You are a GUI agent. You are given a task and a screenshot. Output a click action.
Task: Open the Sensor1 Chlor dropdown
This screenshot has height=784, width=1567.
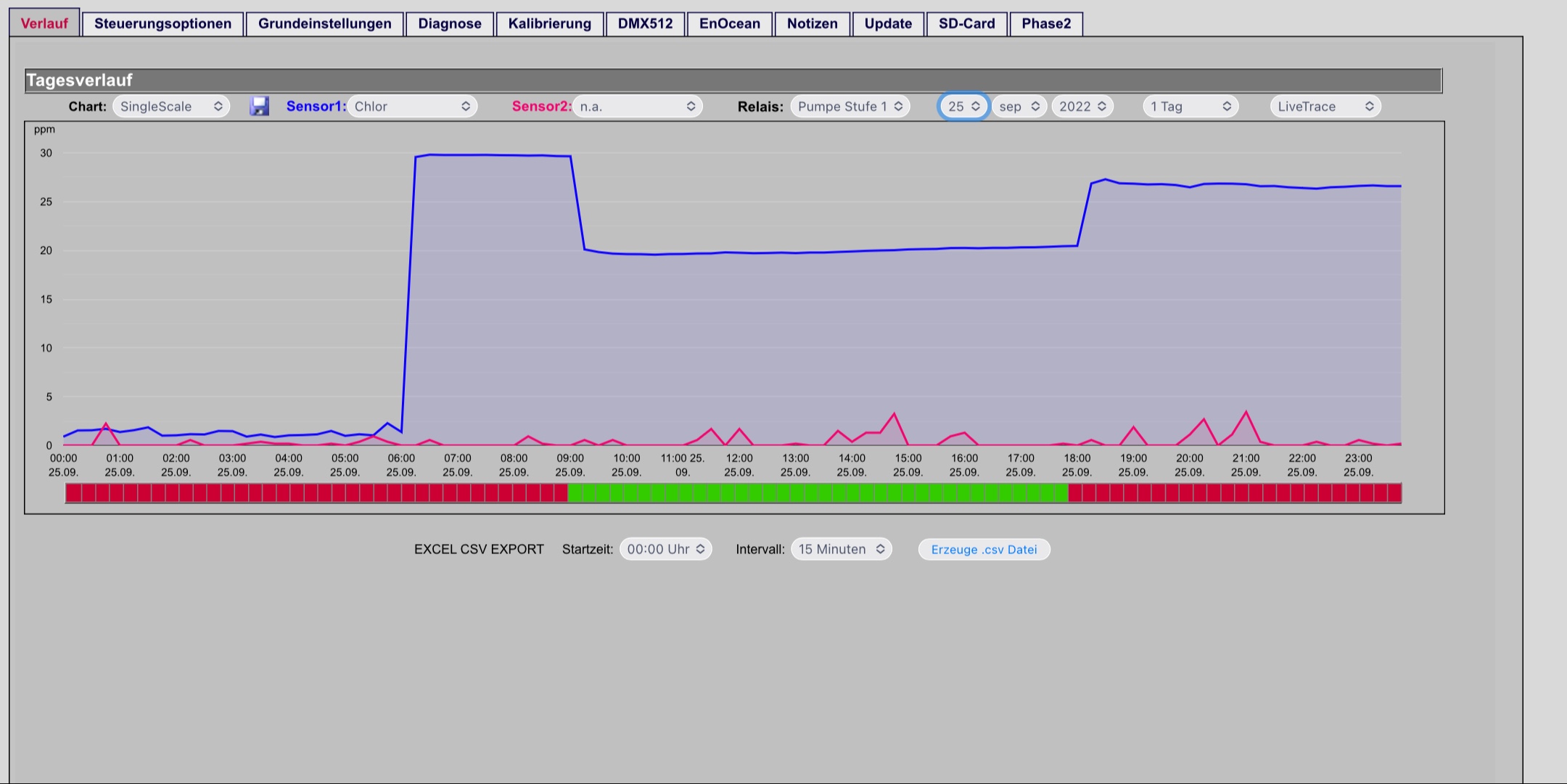click(412, 107)
